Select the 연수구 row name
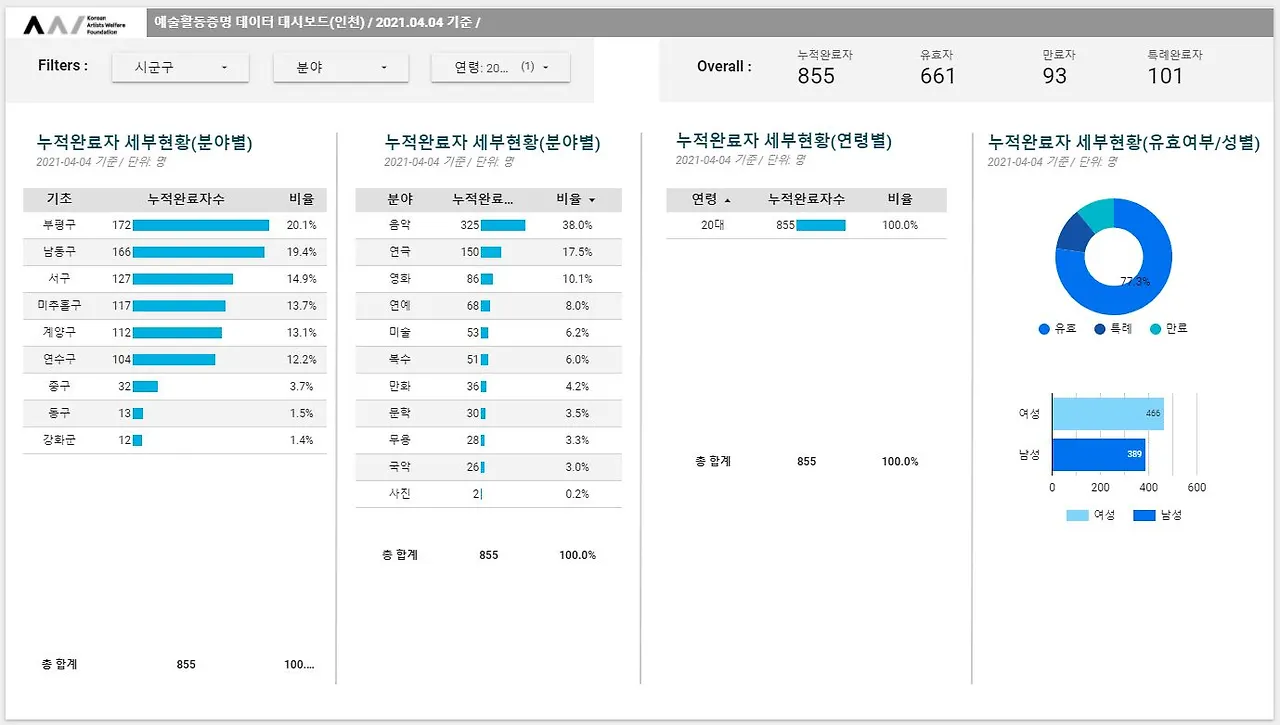 tap(59, 359)
